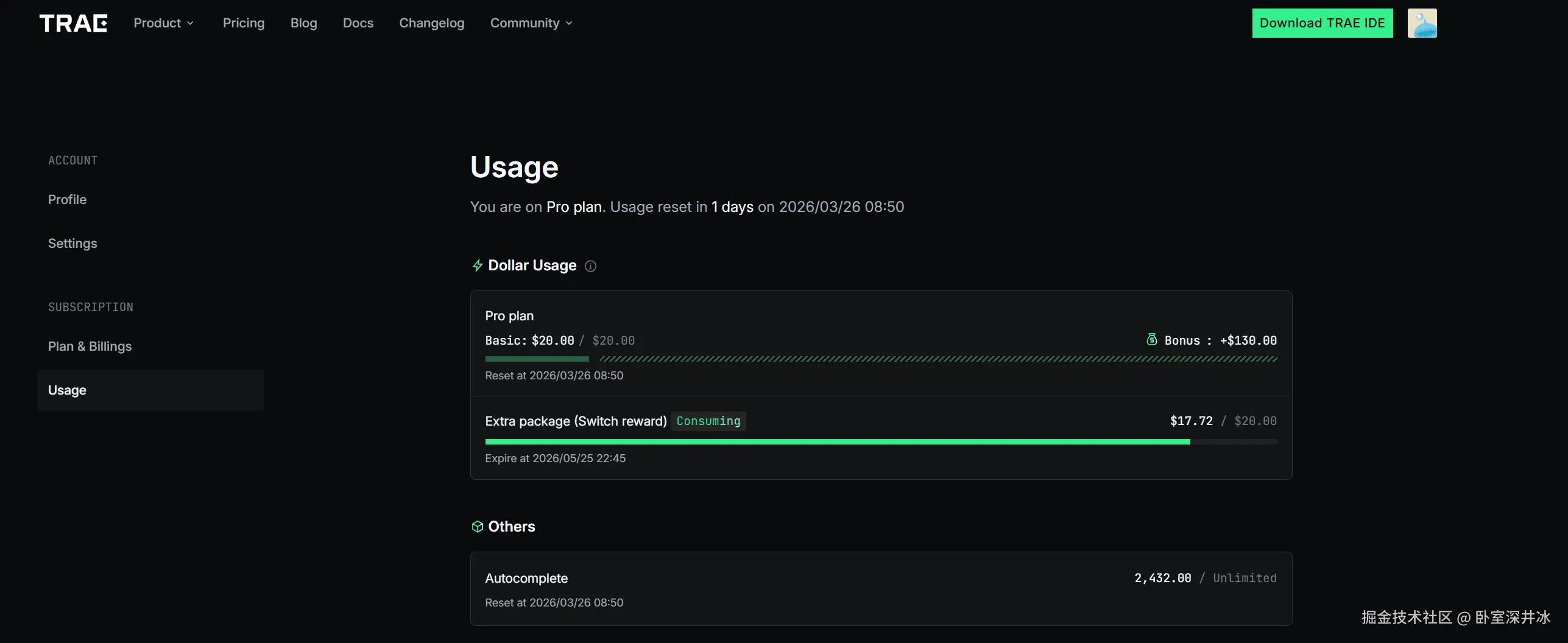Click the Basic plan usage progress bar
Image resolution: width=1568 pixels, height=643 pixels.
coord(537,359)
